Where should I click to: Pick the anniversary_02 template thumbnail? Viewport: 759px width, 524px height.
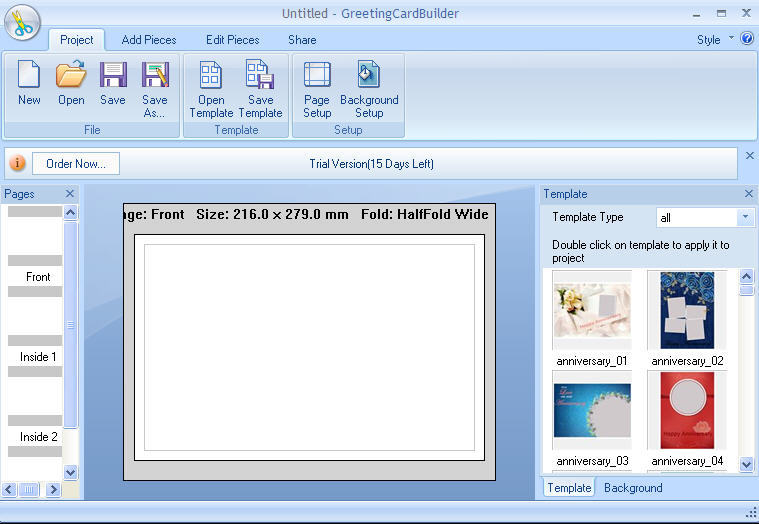coord(687,310)
